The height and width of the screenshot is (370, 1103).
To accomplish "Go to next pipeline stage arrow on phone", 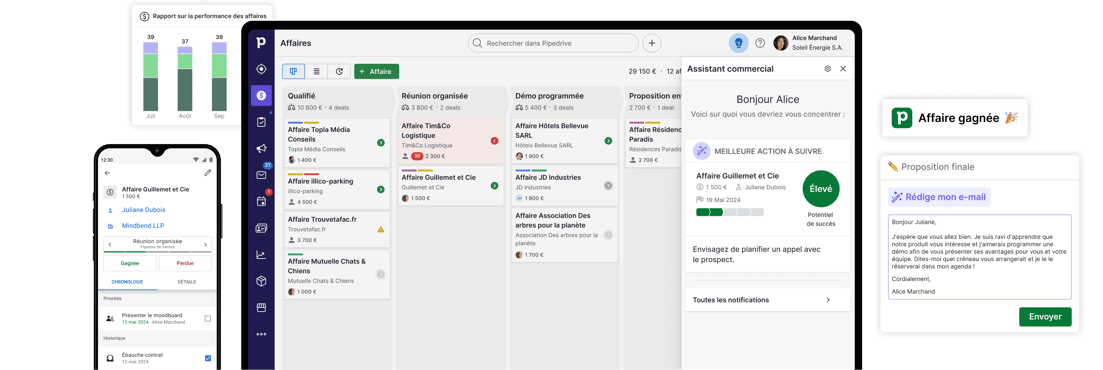I will coord(205,244).
